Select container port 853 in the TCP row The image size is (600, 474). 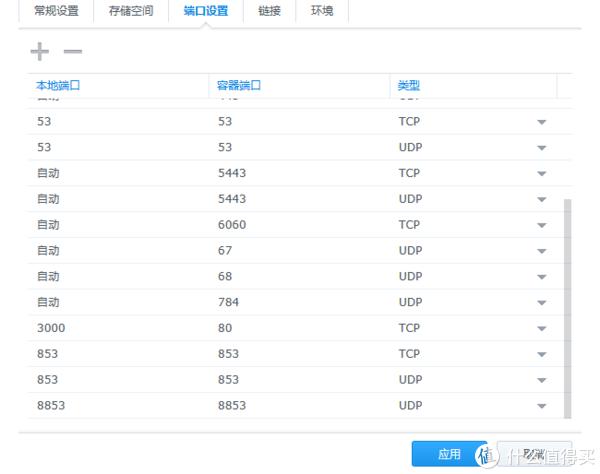pyautogui.click(x=228, y=354)
